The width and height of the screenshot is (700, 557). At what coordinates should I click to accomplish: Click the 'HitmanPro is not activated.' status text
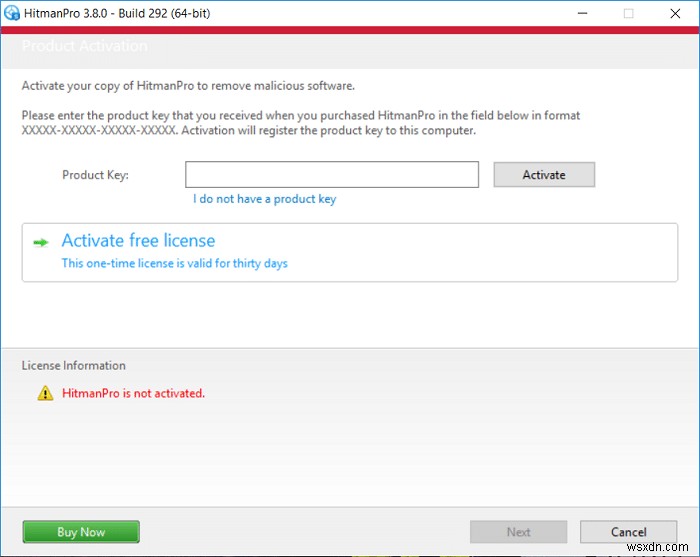click(133, 393)
